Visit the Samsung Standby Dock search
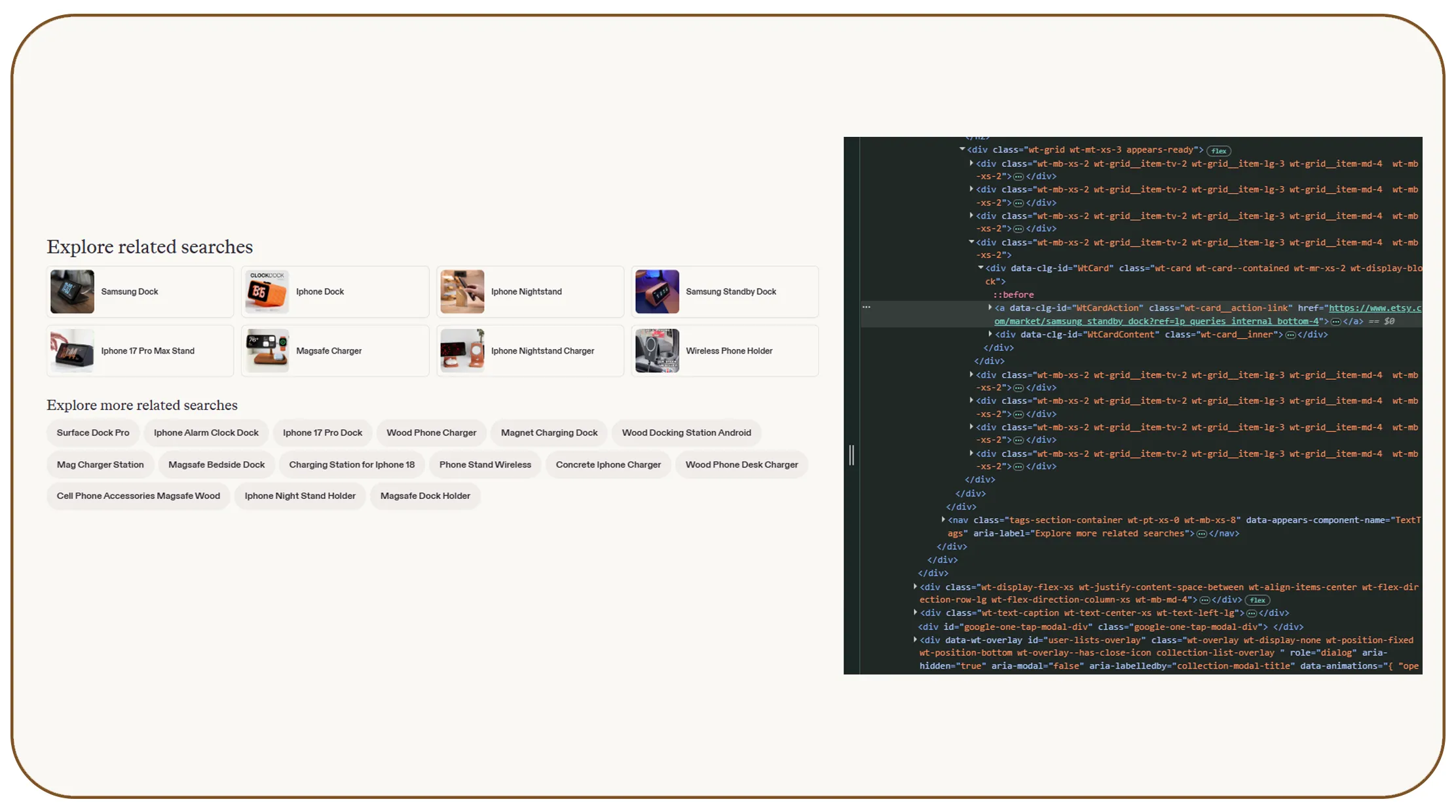Viewport: 1456px width, 812px height. (x=731, y=291)
